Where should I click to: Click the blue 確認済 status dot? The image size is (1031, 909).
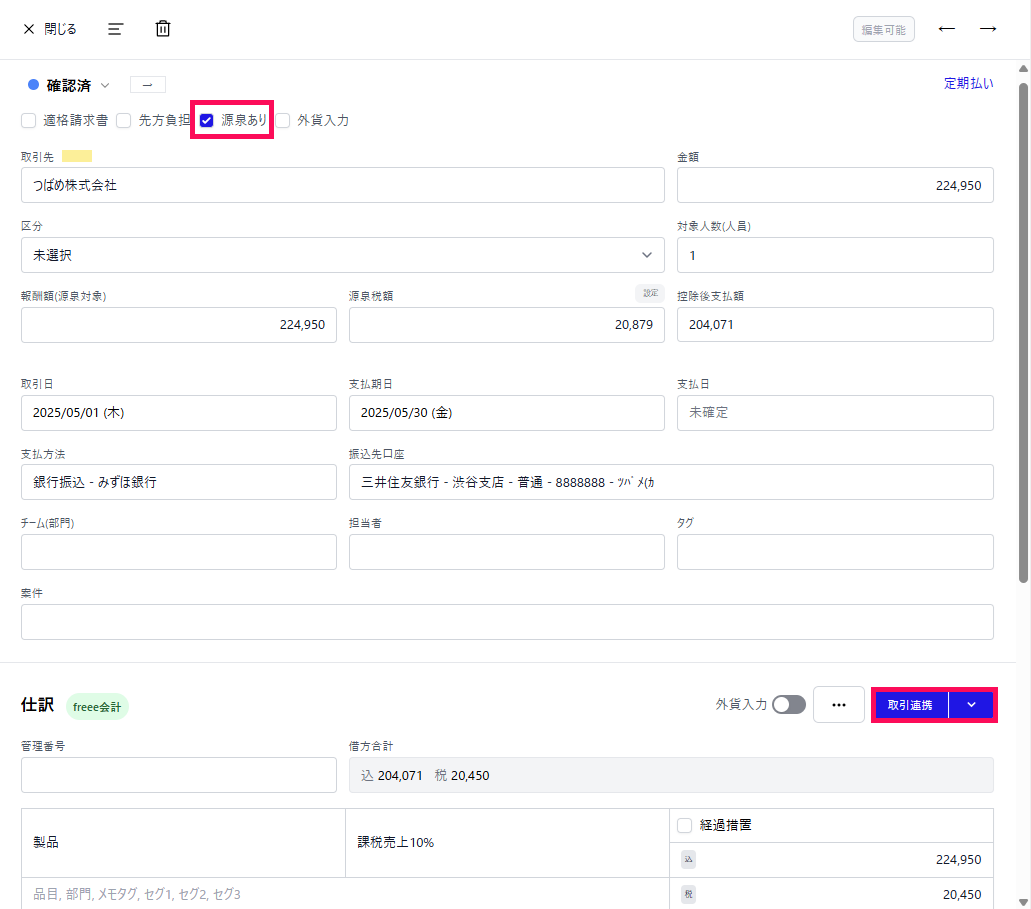point(34,85)
